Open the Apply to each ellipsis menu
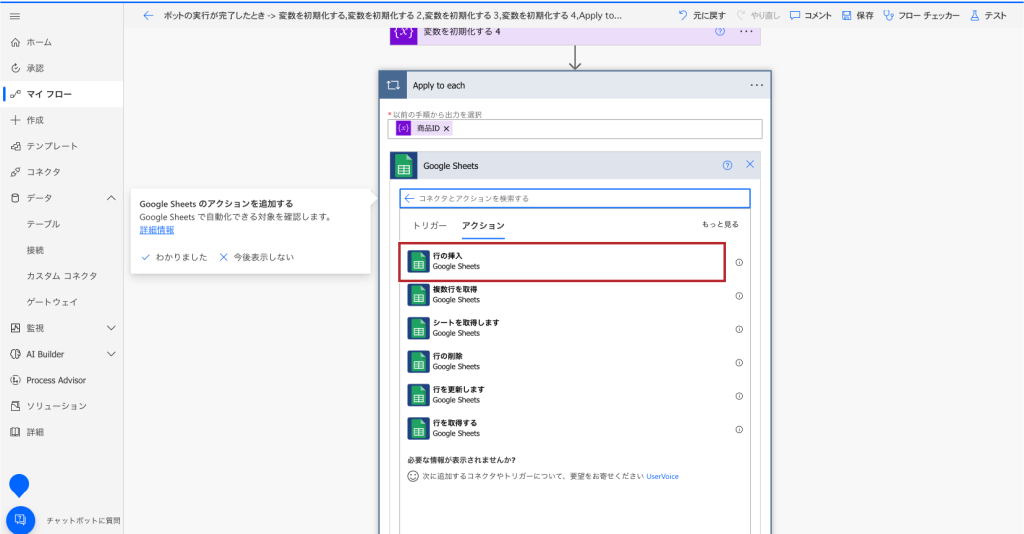The width and height of the screenshot is (1024, 534). 756,86
